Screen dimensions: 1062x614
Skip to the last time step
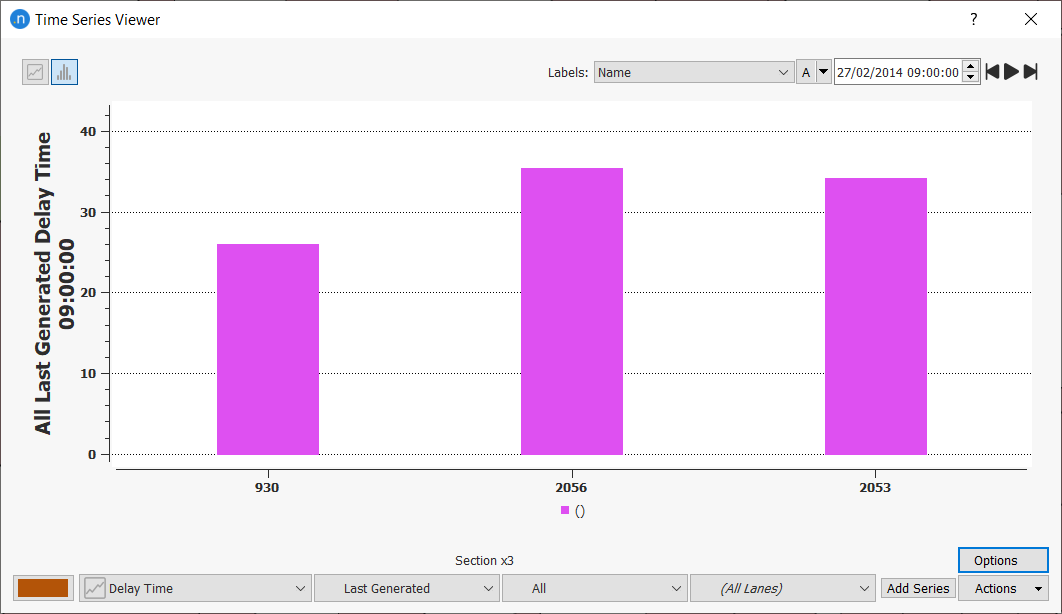[1030, 72]
